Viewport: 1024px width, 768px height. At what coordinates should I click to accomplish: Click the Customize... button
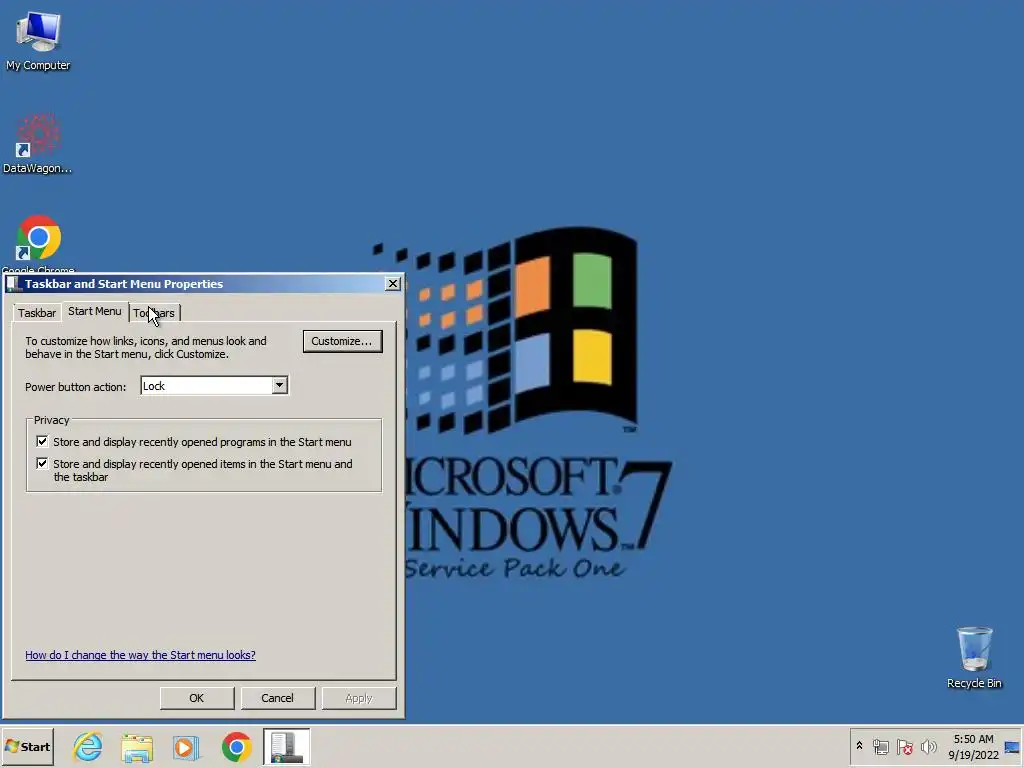click(342, 341)
